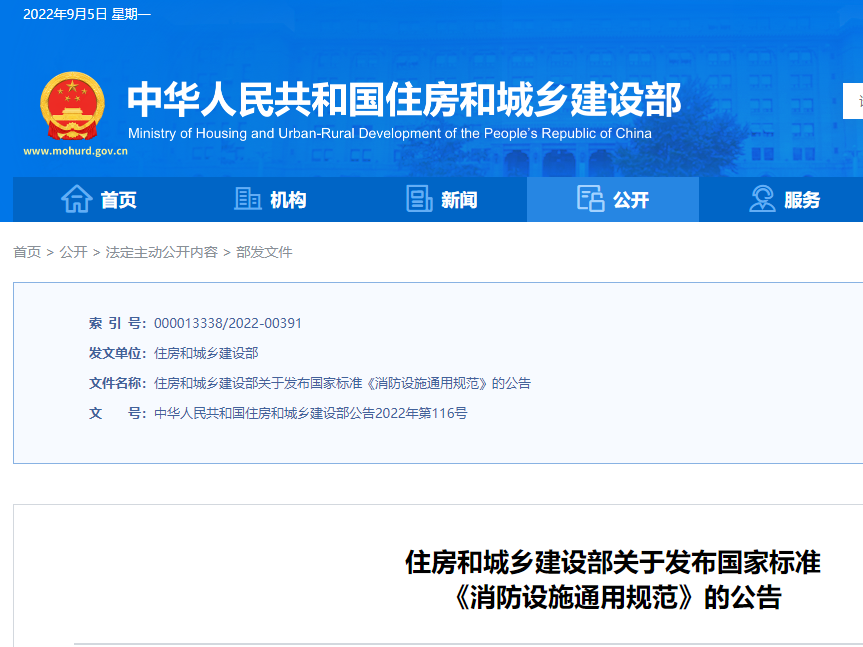Select the 公开 navigation tab

(613, 199)
